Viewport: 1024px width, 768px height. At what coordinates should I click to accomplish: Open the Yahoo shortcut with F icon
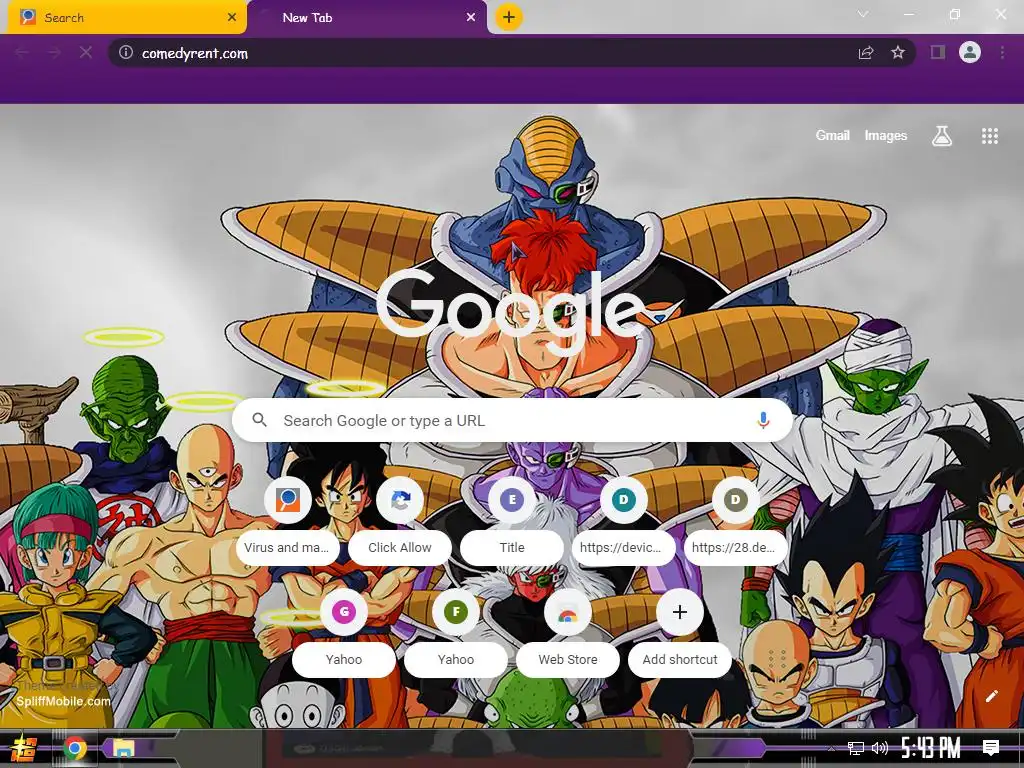[x=456, y=632]
